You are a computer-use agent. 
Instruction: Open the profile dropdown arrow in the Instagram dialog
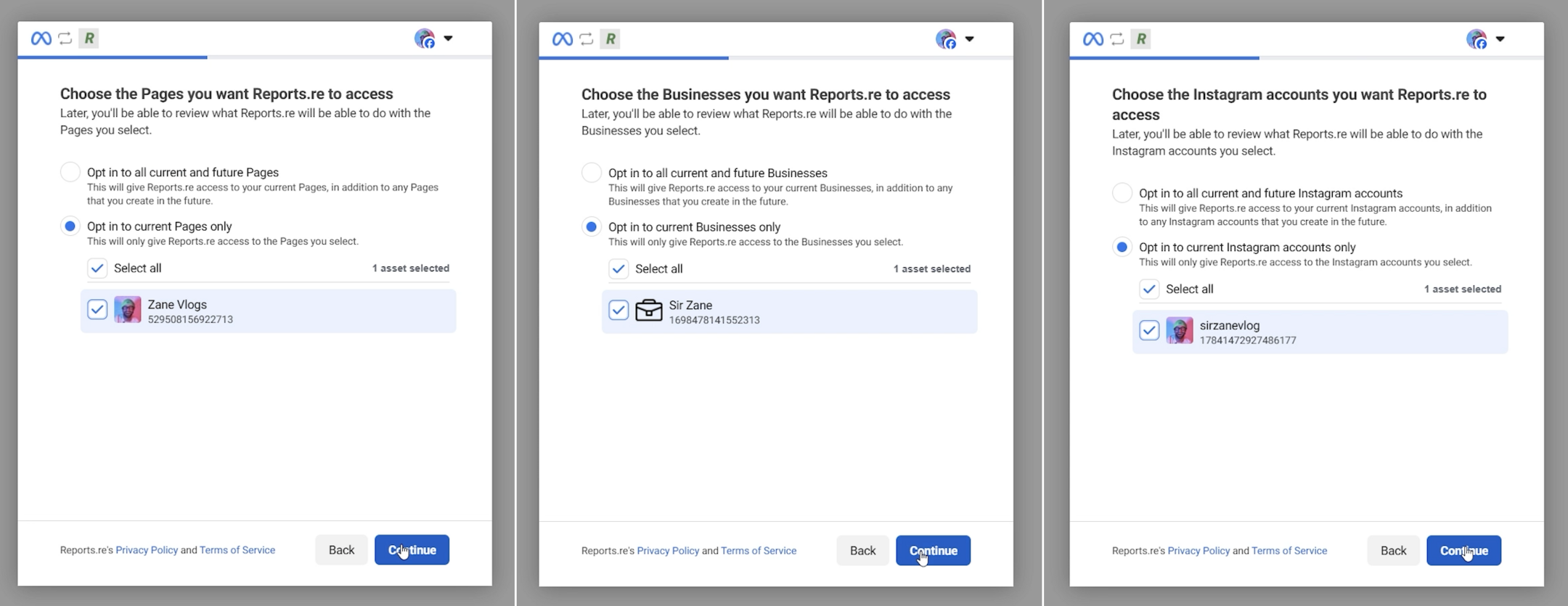click(x=1500, y=39)
